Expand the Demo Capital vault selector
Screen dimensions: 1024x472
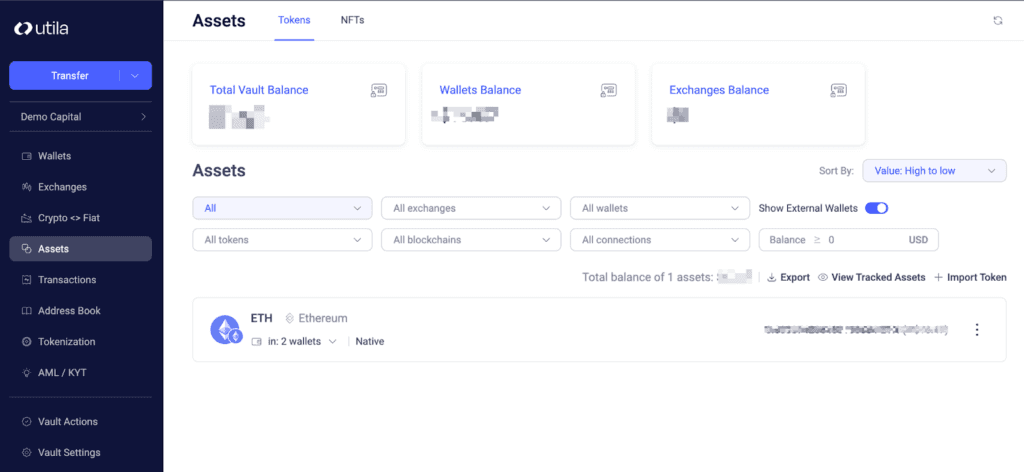point(81,117)
